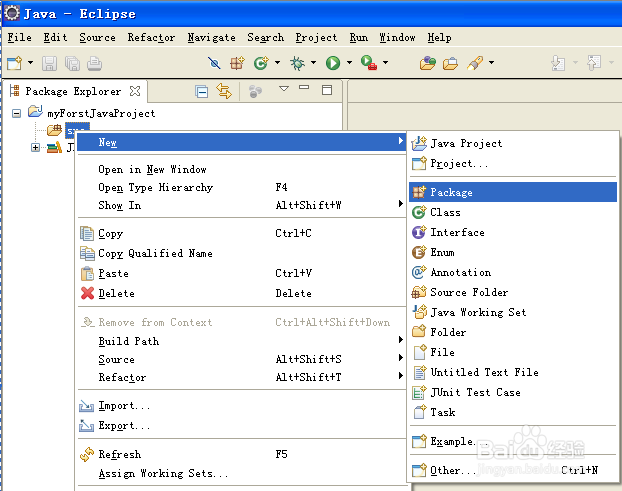Open the Edit menu

[55, 37]
